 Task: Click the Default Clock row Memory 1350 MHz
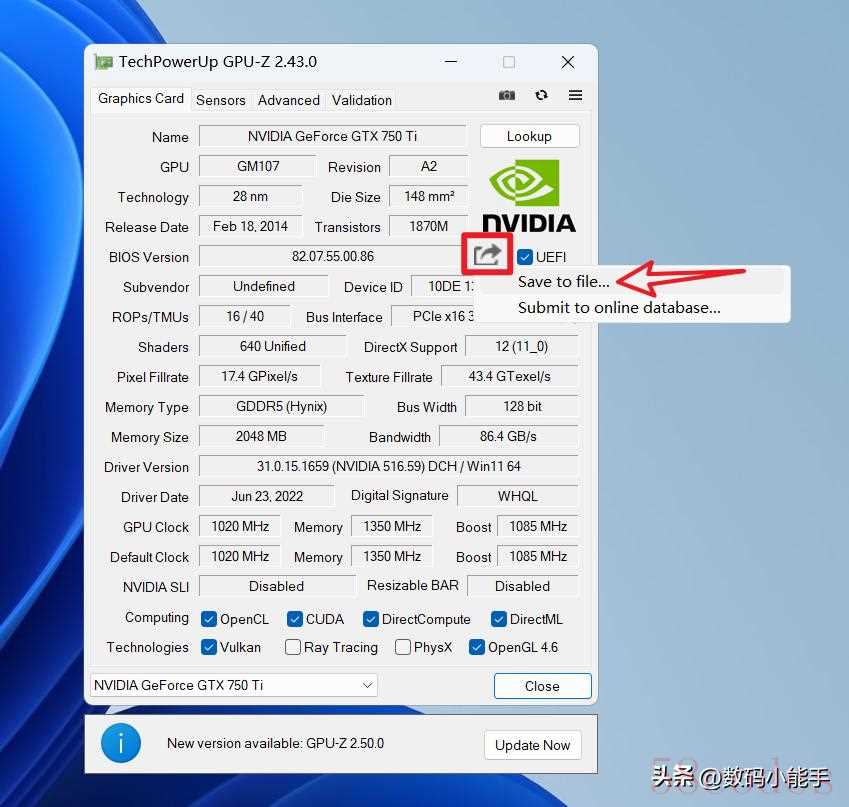(x=392, y=556)
